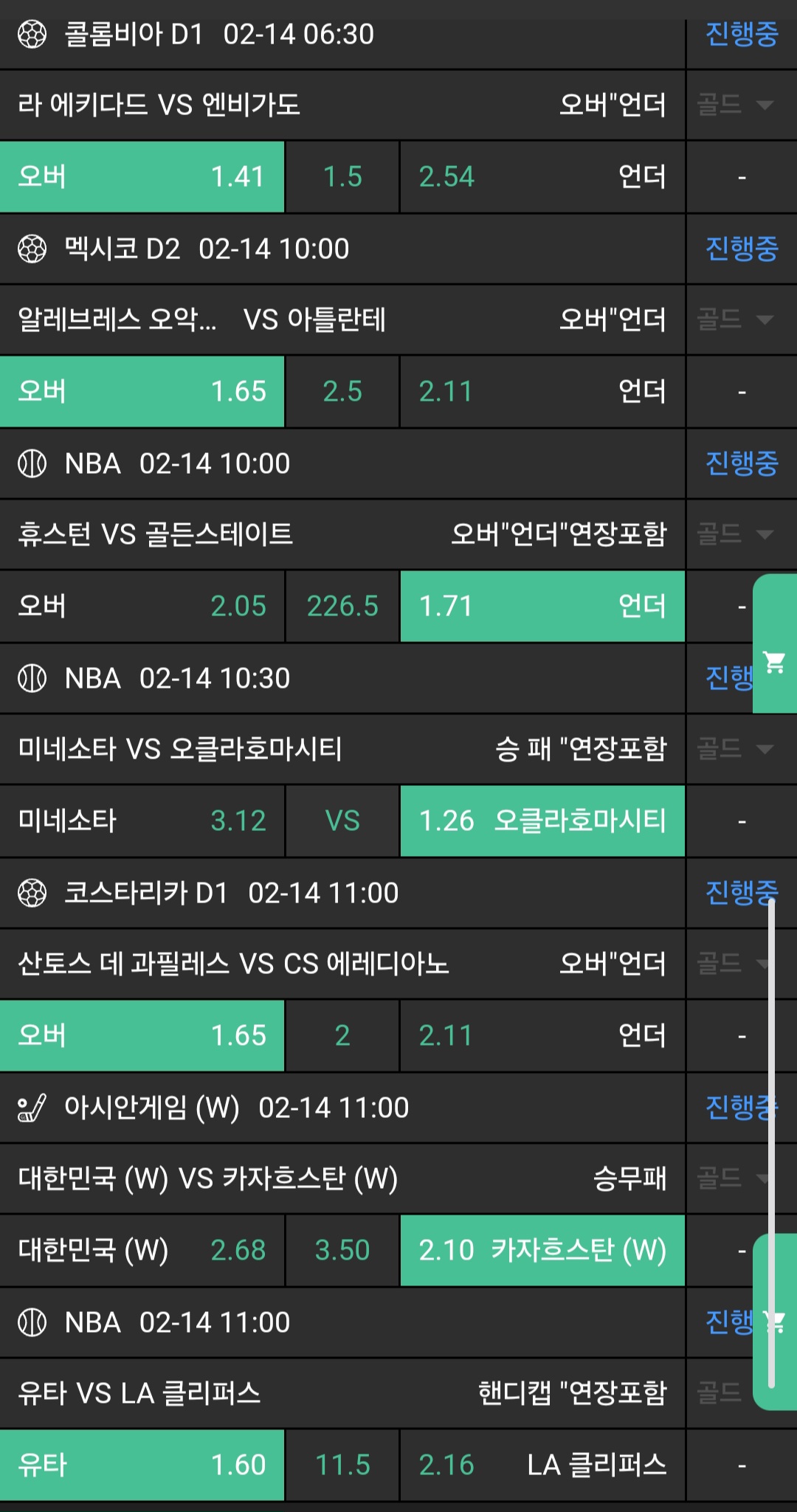This screenshot has width=797, height=1512.
Task: Open the cart icon beside NBA 10:30 row
Action: 774,662
